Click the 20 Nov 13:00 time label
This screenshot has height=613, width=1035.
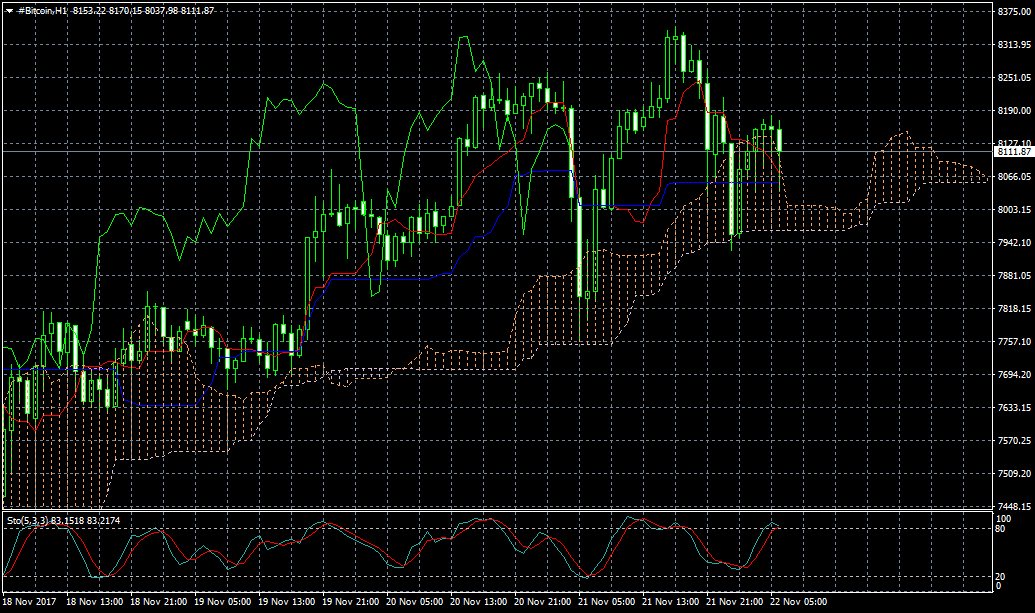click(x=478, y=603)
